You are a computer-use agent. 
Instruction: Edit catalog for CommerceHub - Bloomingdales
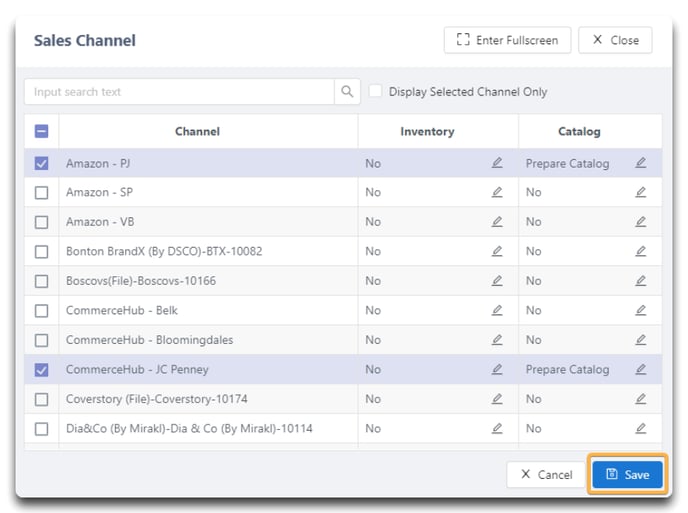[x=641, y=340]
